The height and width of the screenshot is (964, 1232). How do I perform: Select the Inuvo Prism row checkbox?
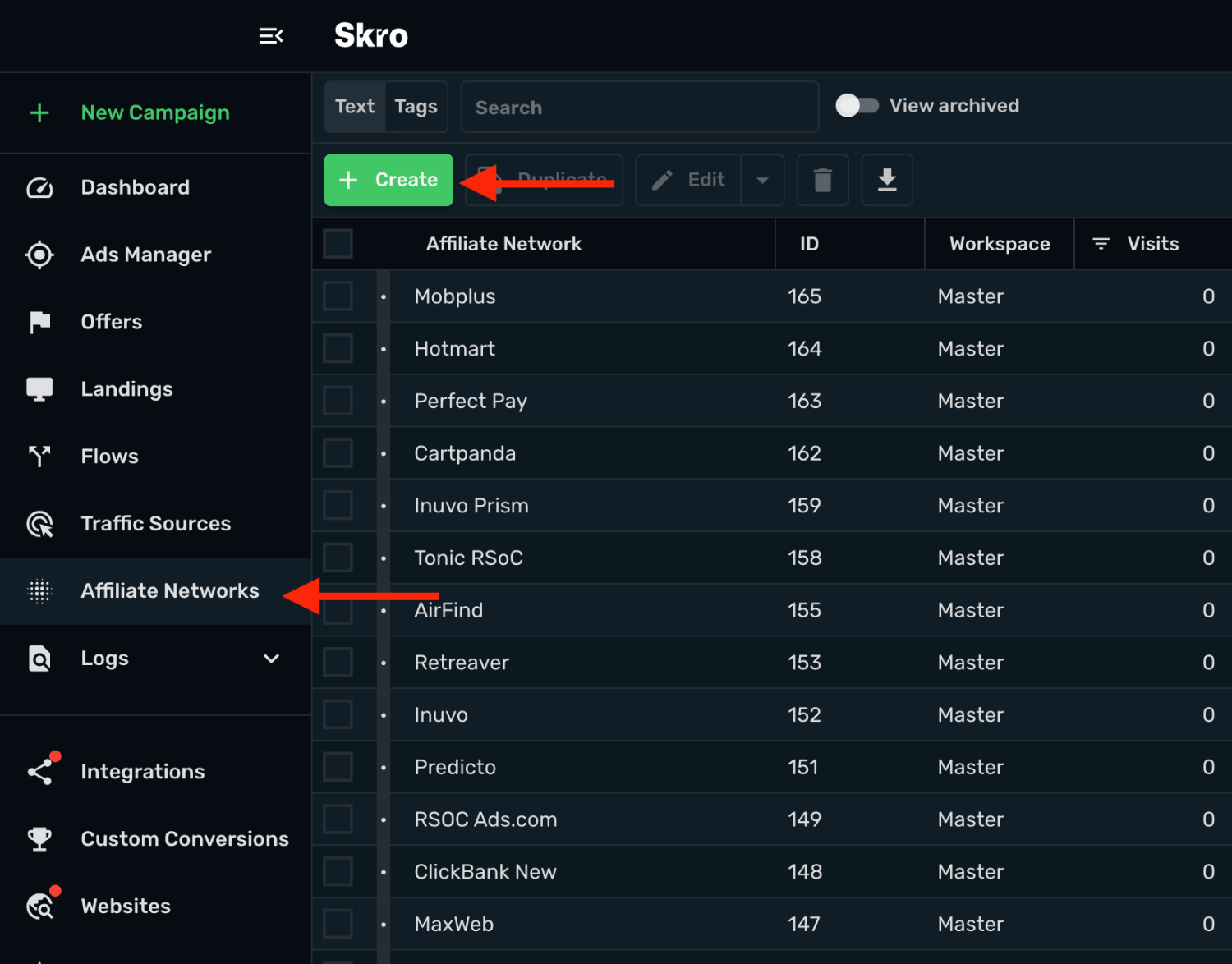tap(338, 506)
